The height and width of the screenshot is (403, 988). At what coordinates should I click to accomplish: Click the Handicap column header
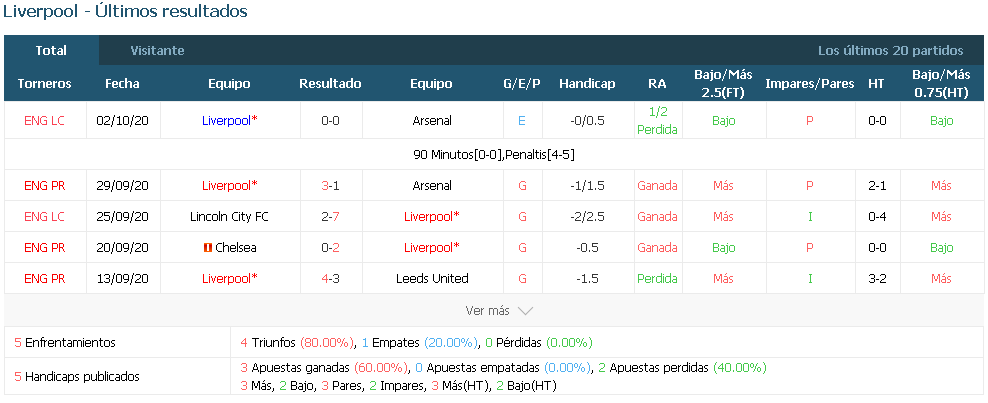tap(587, 84)
